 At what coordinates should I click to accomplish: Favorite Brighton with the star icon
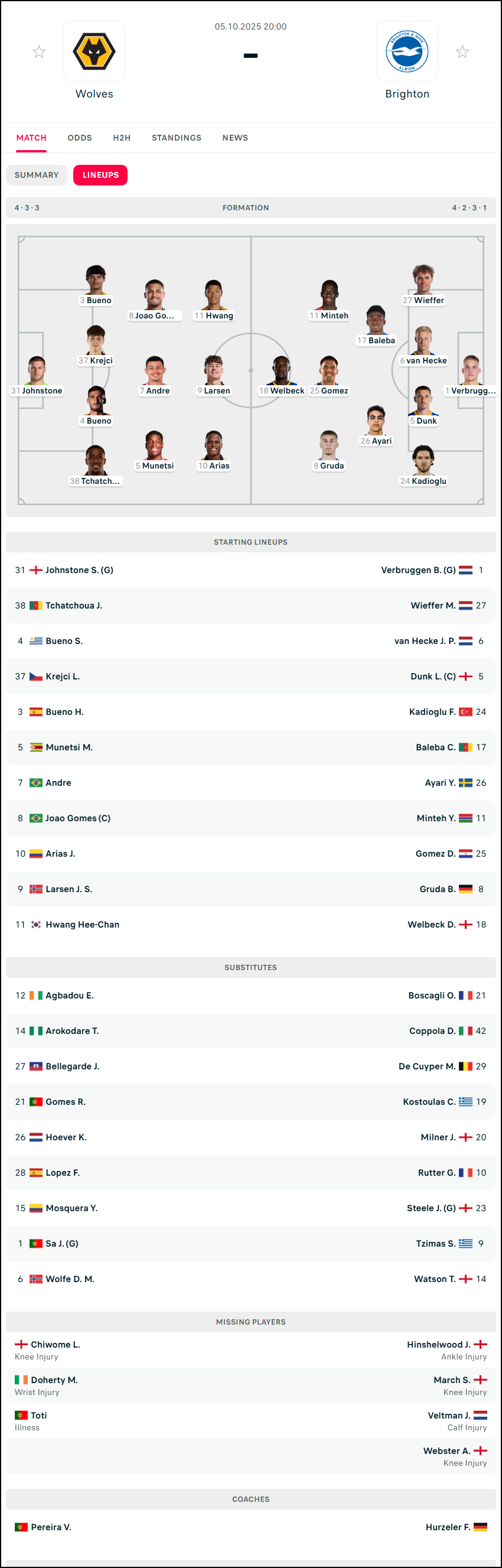(462, 52)
